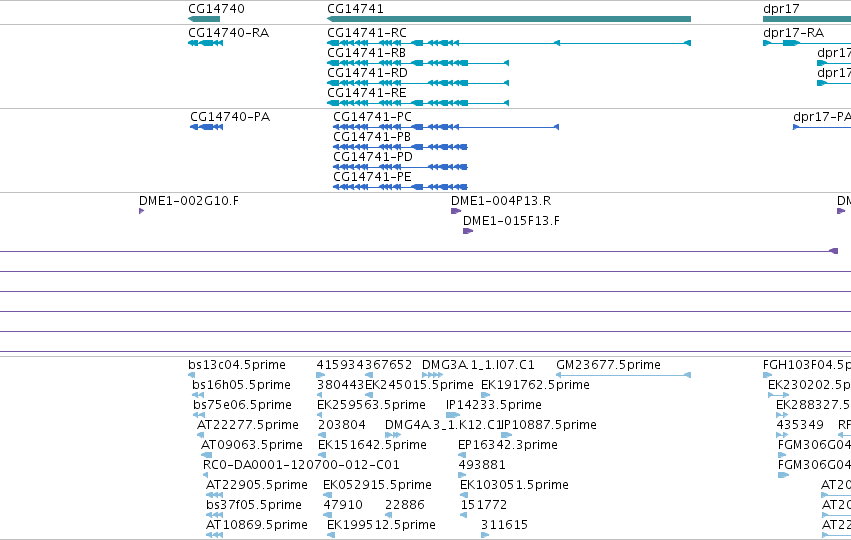Click the FGH103F04 EST label
This screenshot has height=540, width=851.
coord(806,365)
